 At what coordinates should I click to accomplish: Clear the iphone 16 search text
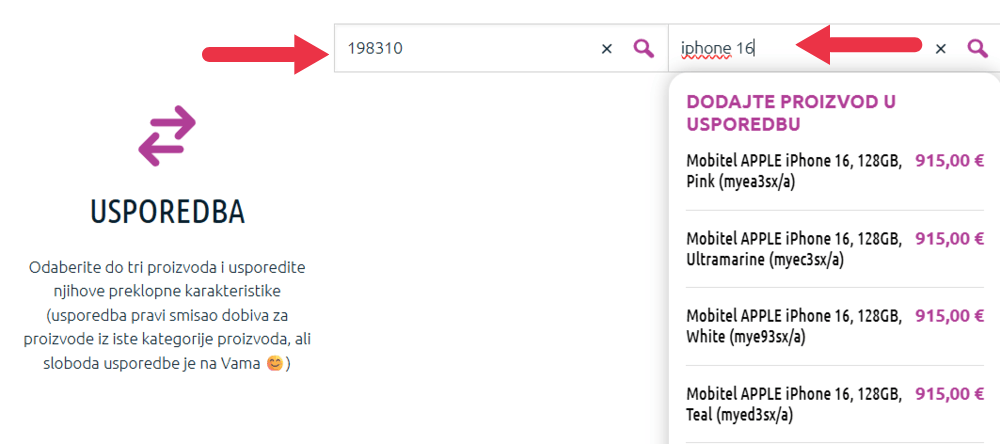[x=940, y=48]
